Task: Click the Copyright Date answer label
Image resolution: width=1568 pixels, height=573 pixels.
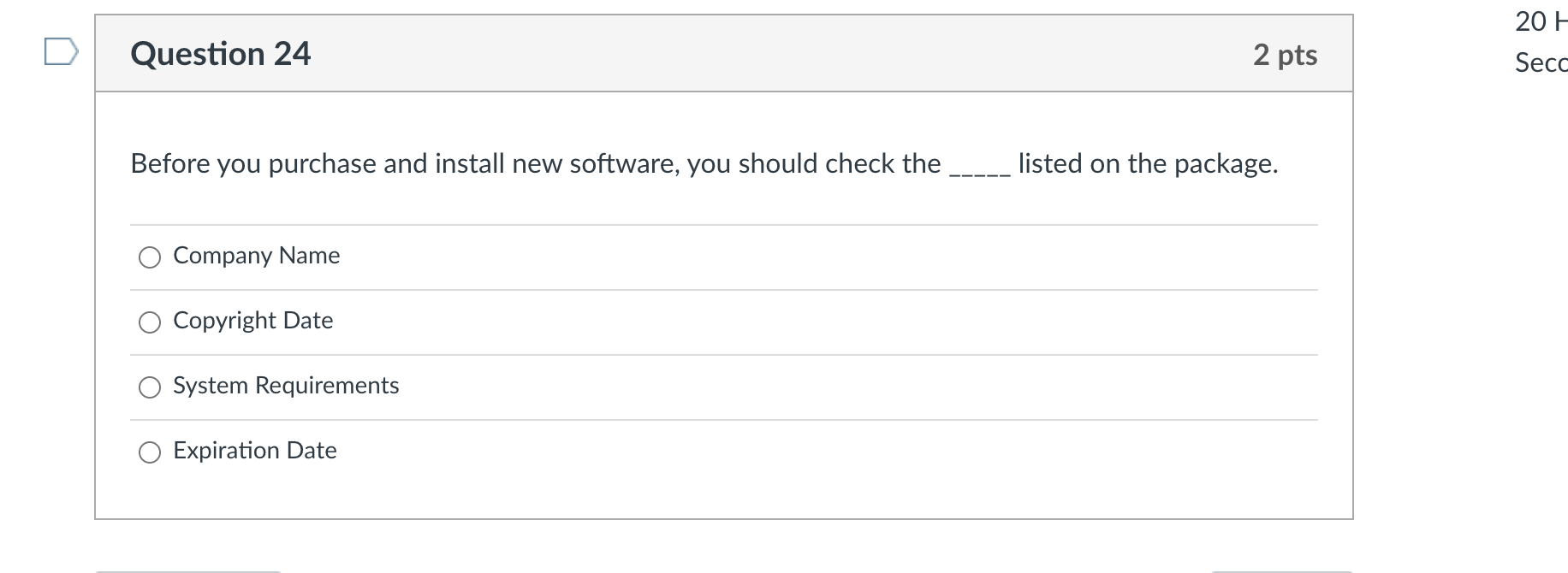Action: pos(252,321)
